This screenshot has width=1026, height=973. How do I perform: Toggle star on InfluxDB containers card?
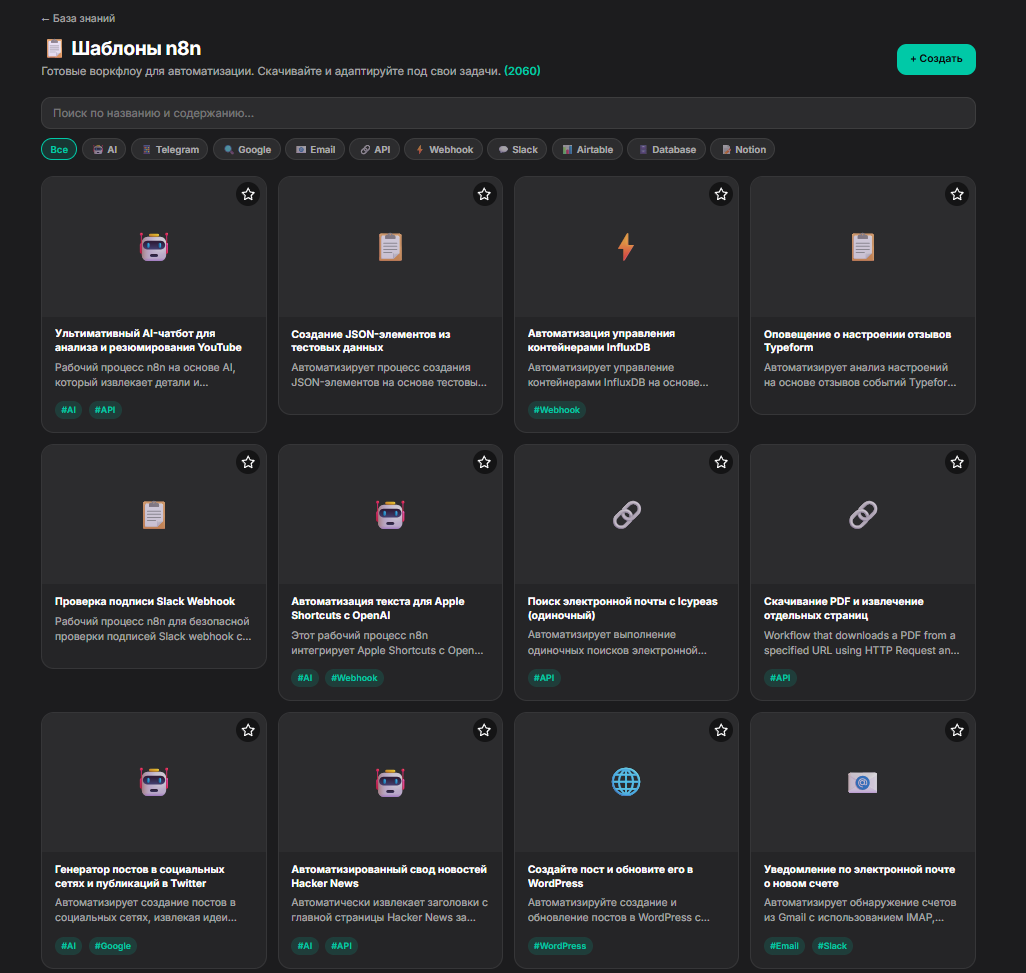[x=720, y=194]
